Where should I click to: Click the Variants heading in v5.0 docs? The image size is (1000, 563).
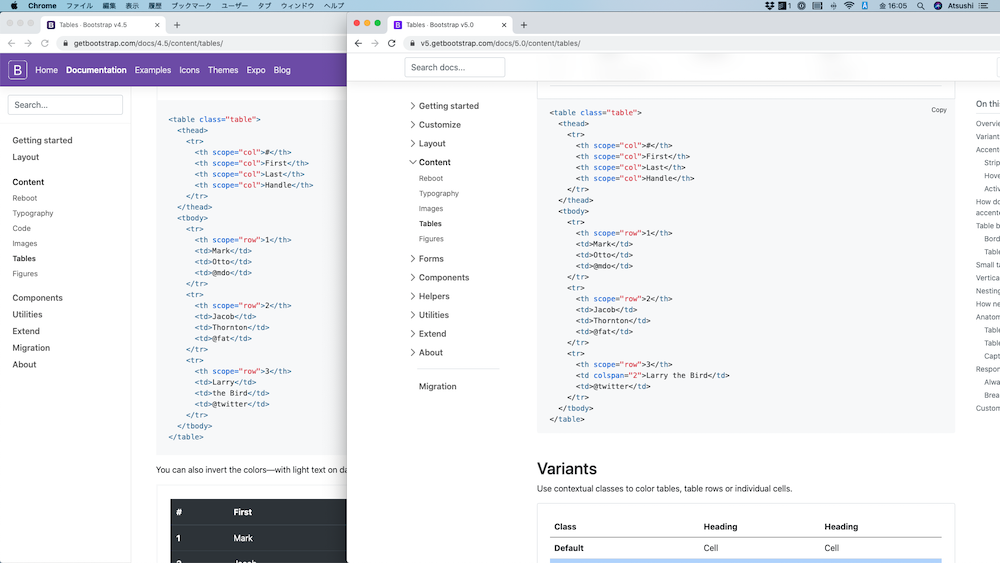567,469
